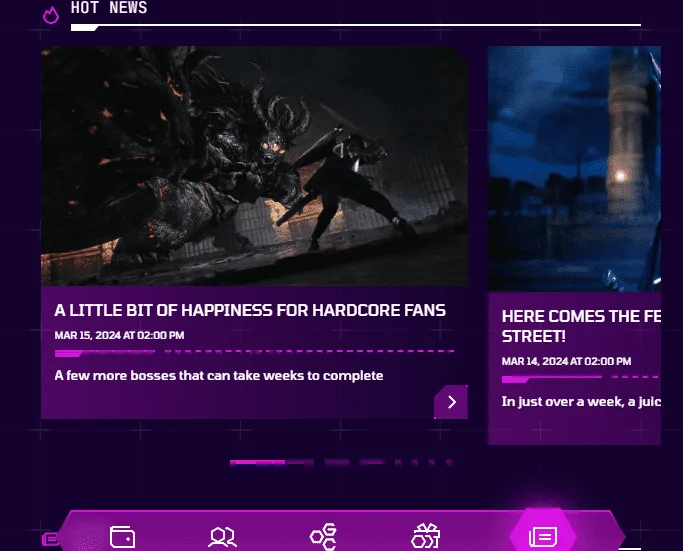Viewport: 683px width, 551px height.
Task: Click the active carousel page indicator
Action: (257, 463)
